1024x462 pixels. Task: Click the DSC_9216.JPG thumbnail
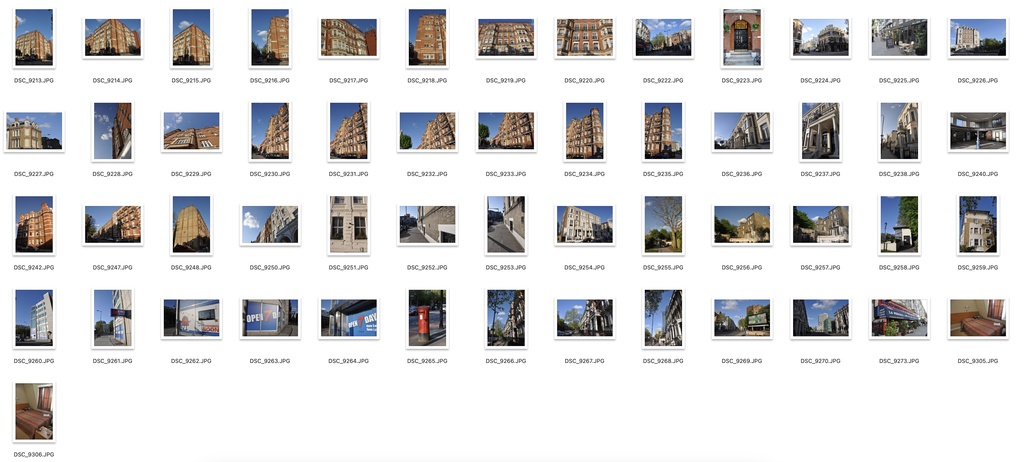pos(270,38)
